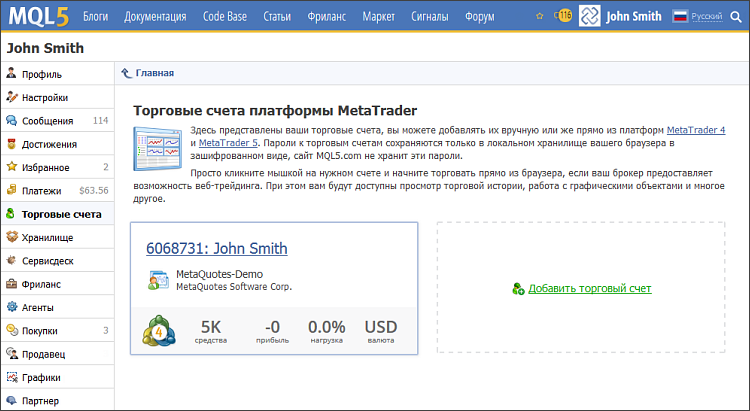Open Покупки section with 3 items

pyautogui.click(x=57, y=331)
